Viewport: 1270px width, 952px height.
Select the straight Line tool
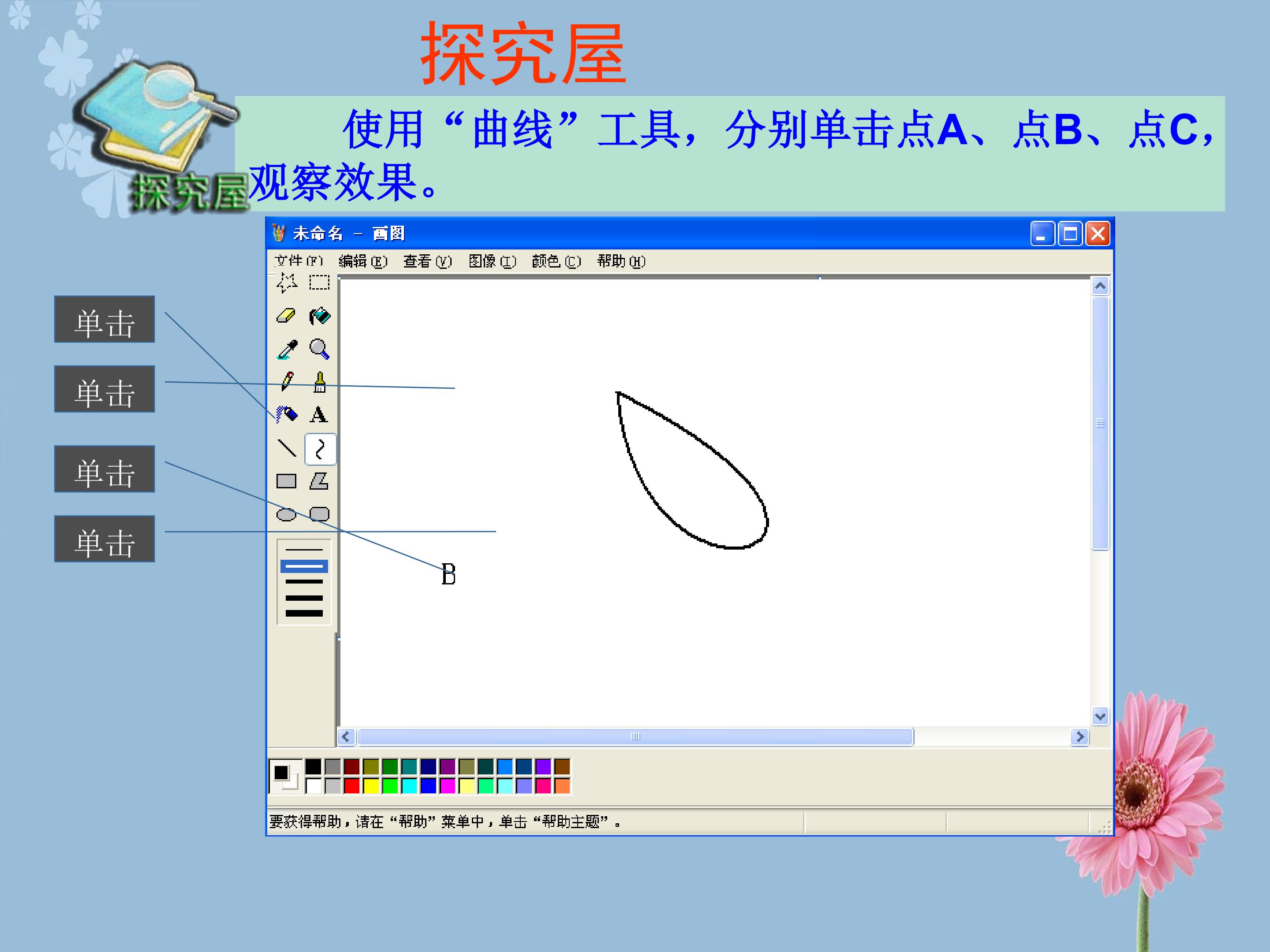pos(287,448)
